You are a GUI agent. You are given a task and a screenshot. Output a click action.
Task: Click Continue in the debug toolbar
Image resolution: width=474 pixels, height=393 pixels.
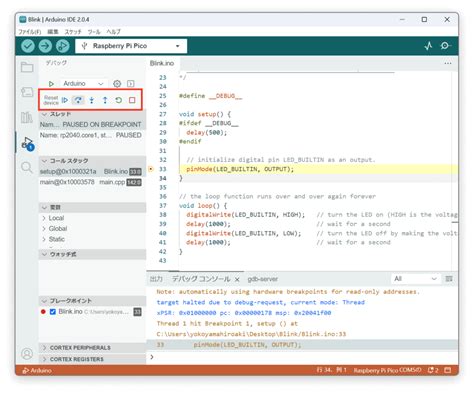point(65,100)
